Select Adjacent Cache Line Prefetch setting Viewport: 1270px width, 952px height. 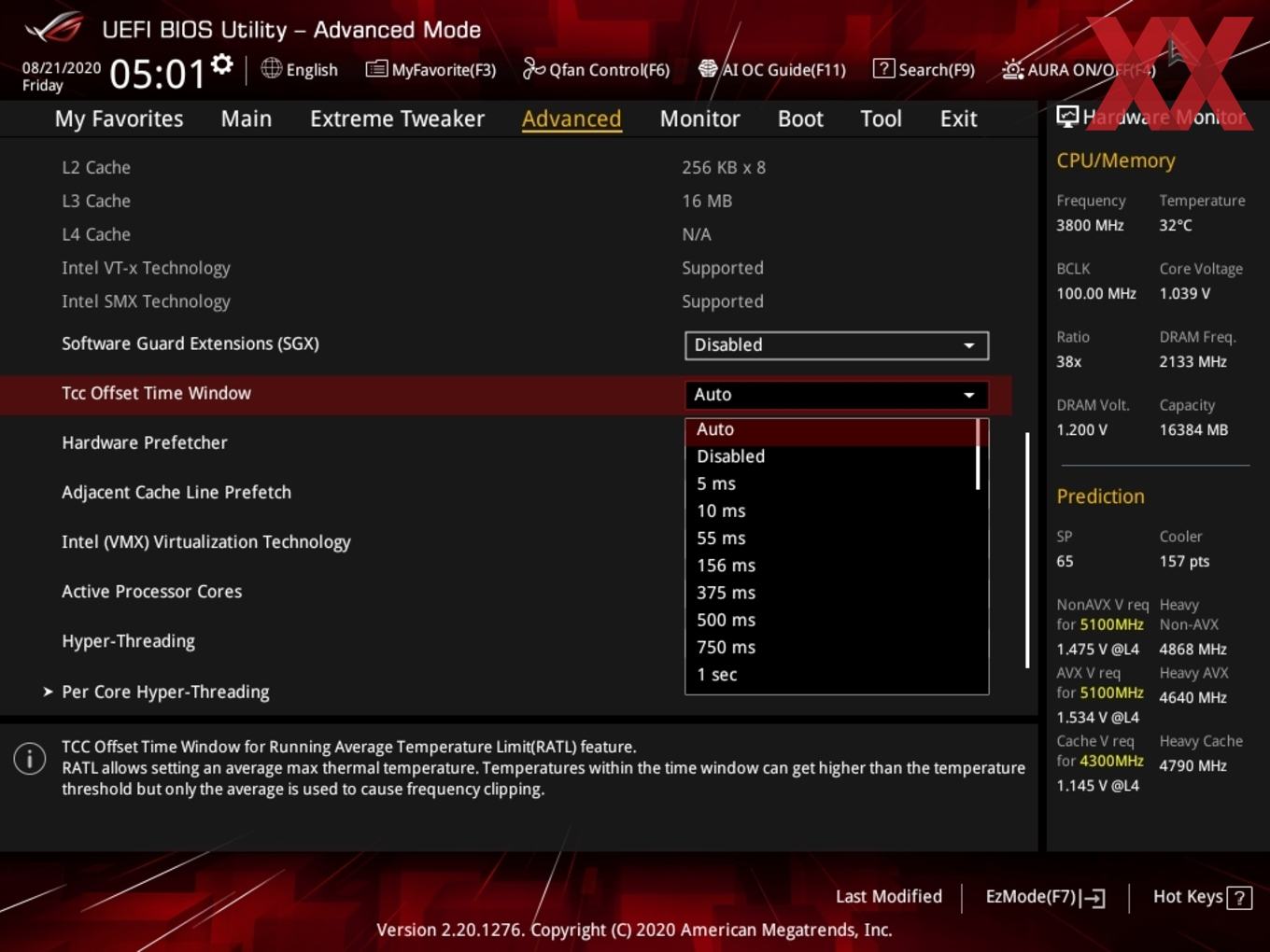(176, 493)
